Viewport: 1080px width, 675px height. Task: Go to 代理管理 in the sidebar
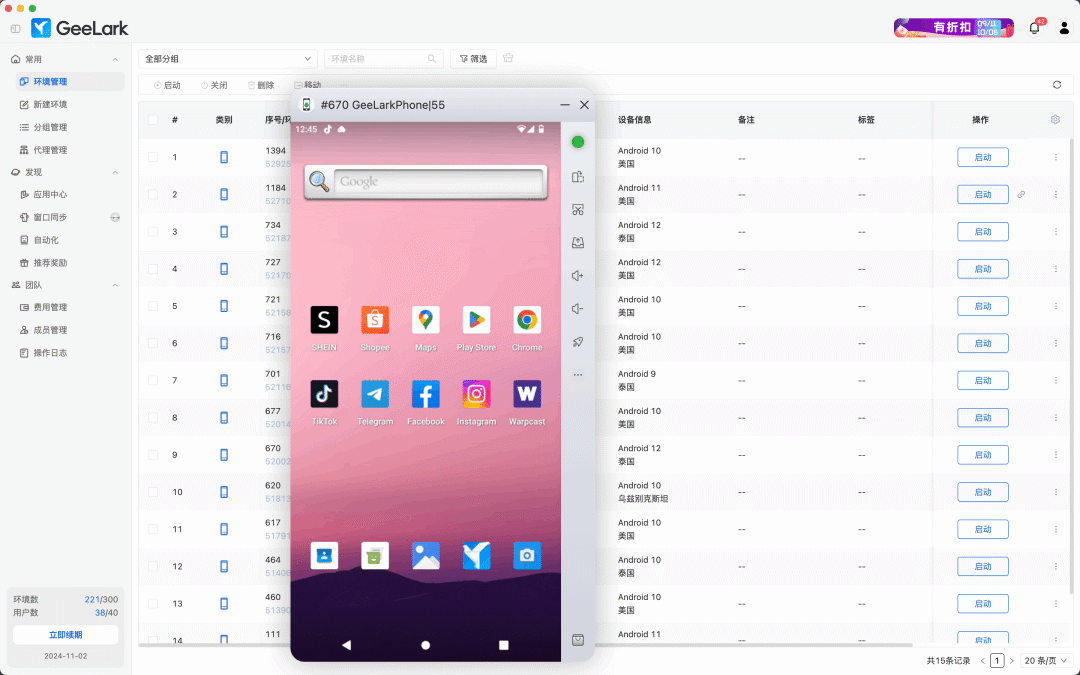[x=50, y=150]
